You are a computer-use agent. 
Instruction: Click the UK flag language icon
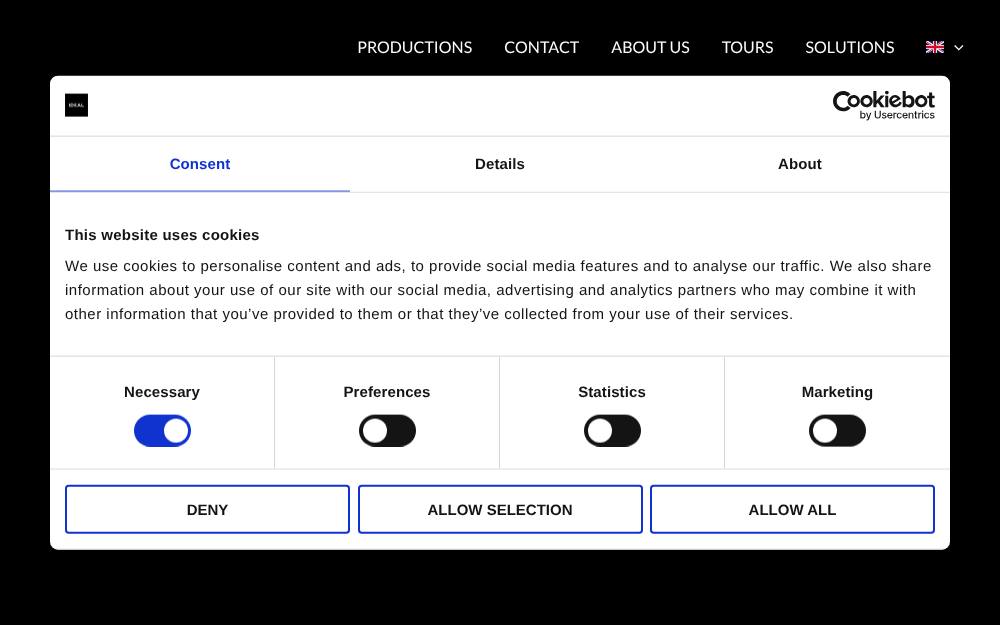click(x=934, y=47)
